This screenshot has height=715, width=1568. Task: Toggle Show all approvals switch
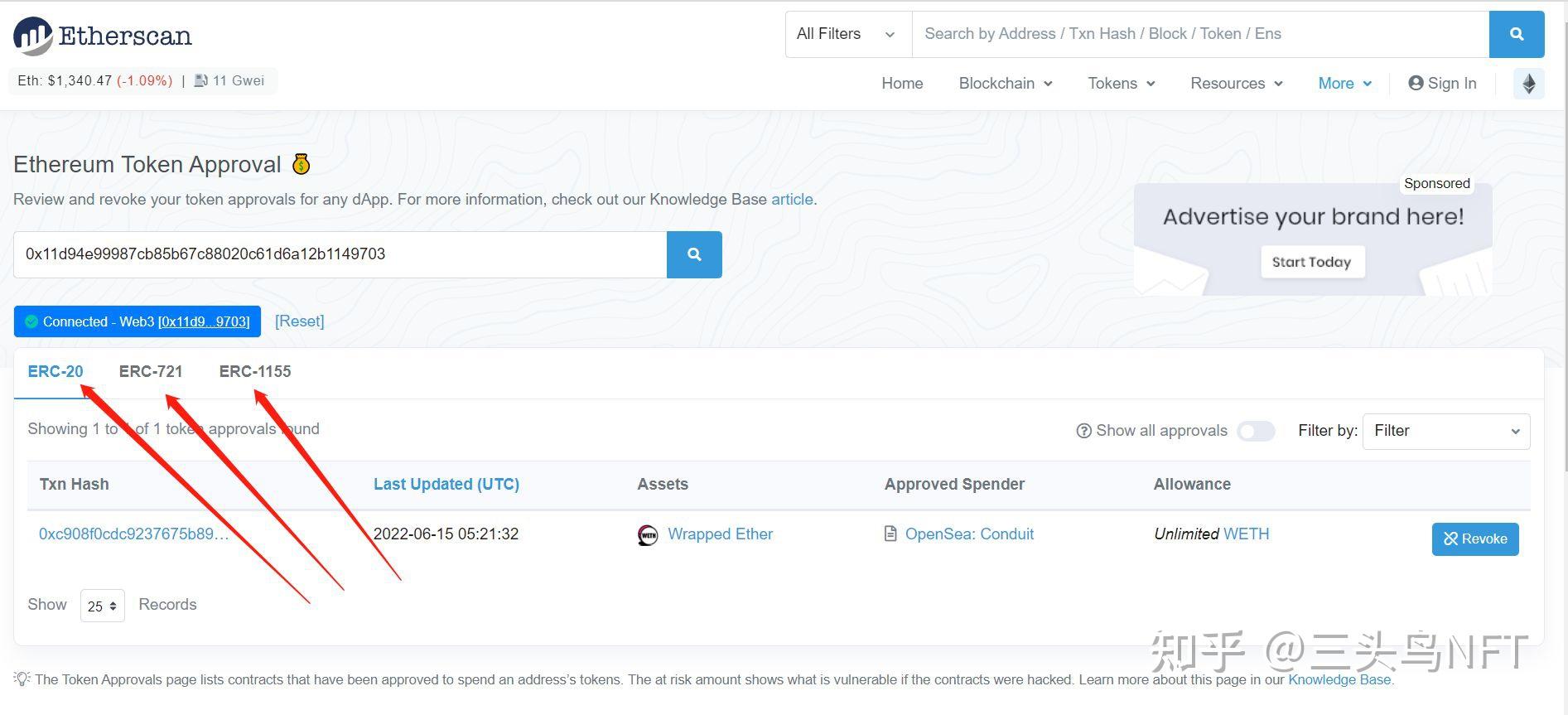(1256, 431)
